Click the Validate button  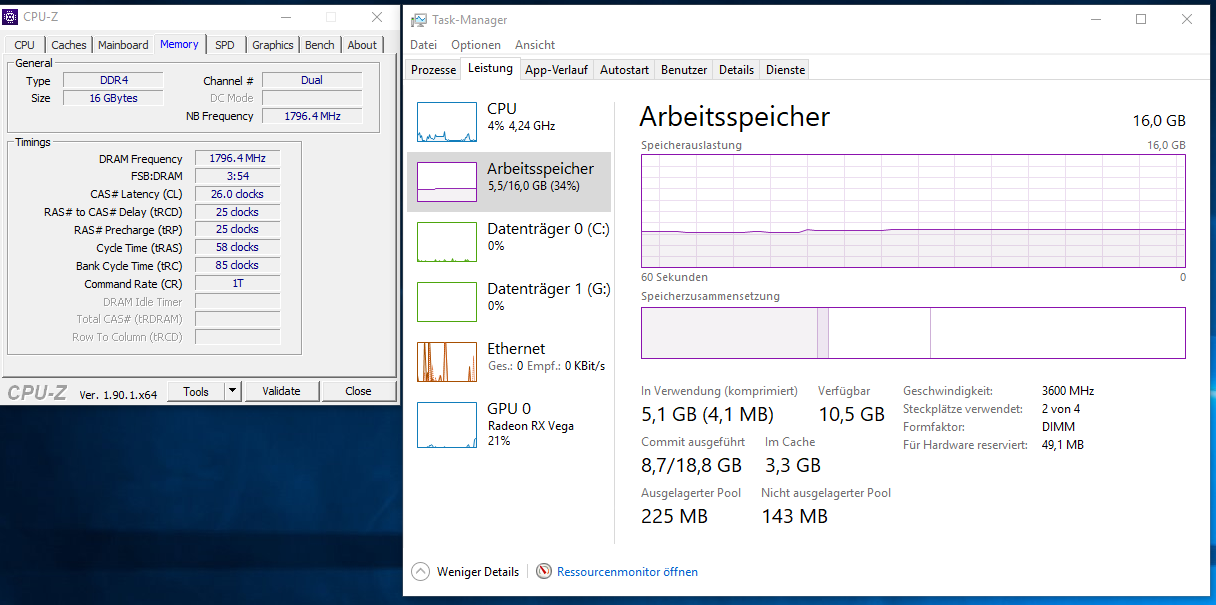tap(281, 391)
